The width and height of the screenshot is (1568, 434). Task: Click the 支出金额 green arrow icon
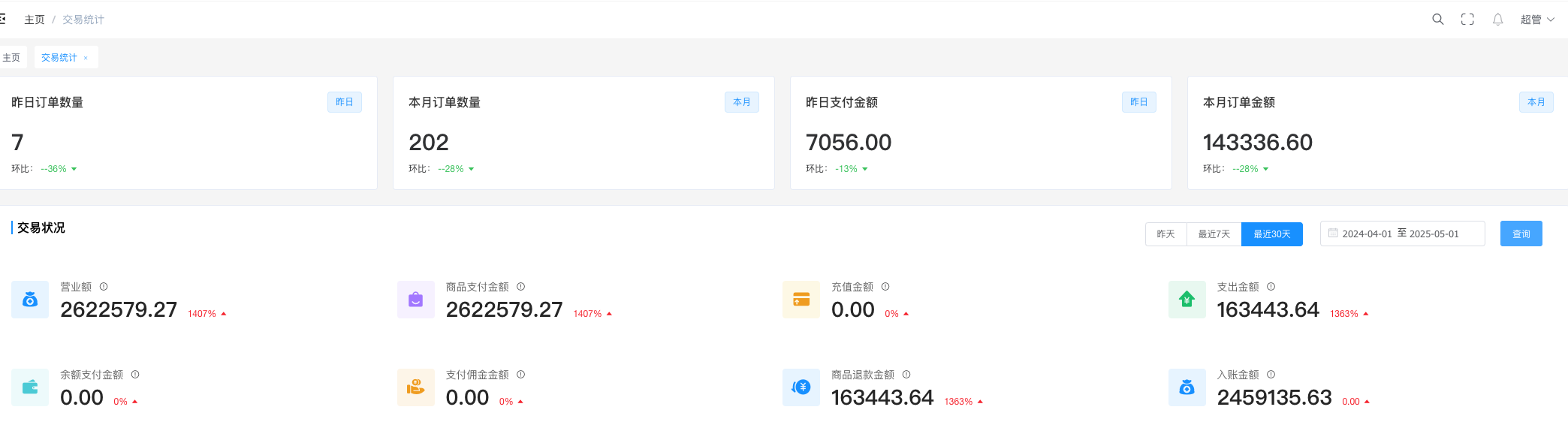(x=1187, y=299)
